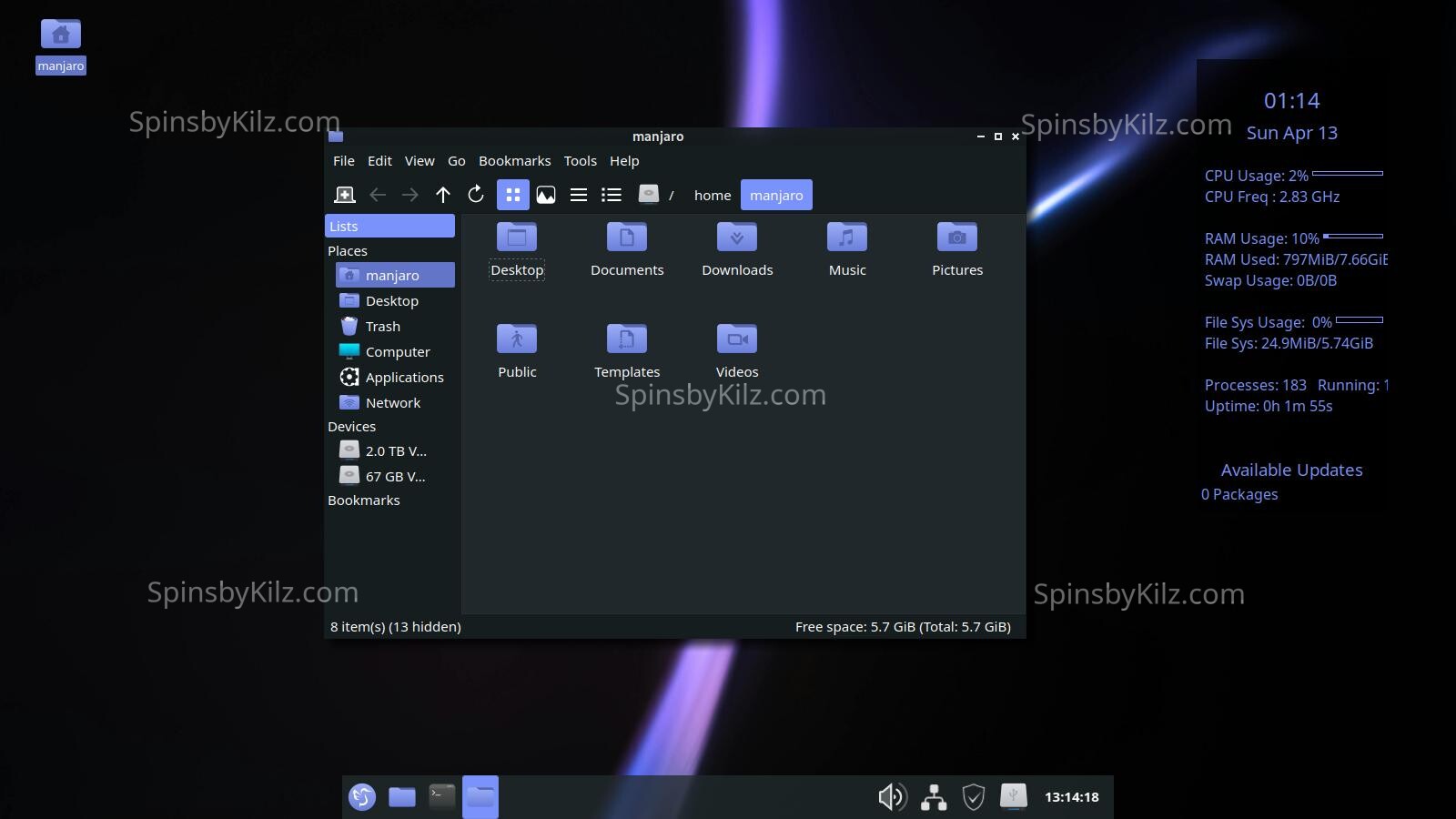Open the View menu

[x=420, y=161]
